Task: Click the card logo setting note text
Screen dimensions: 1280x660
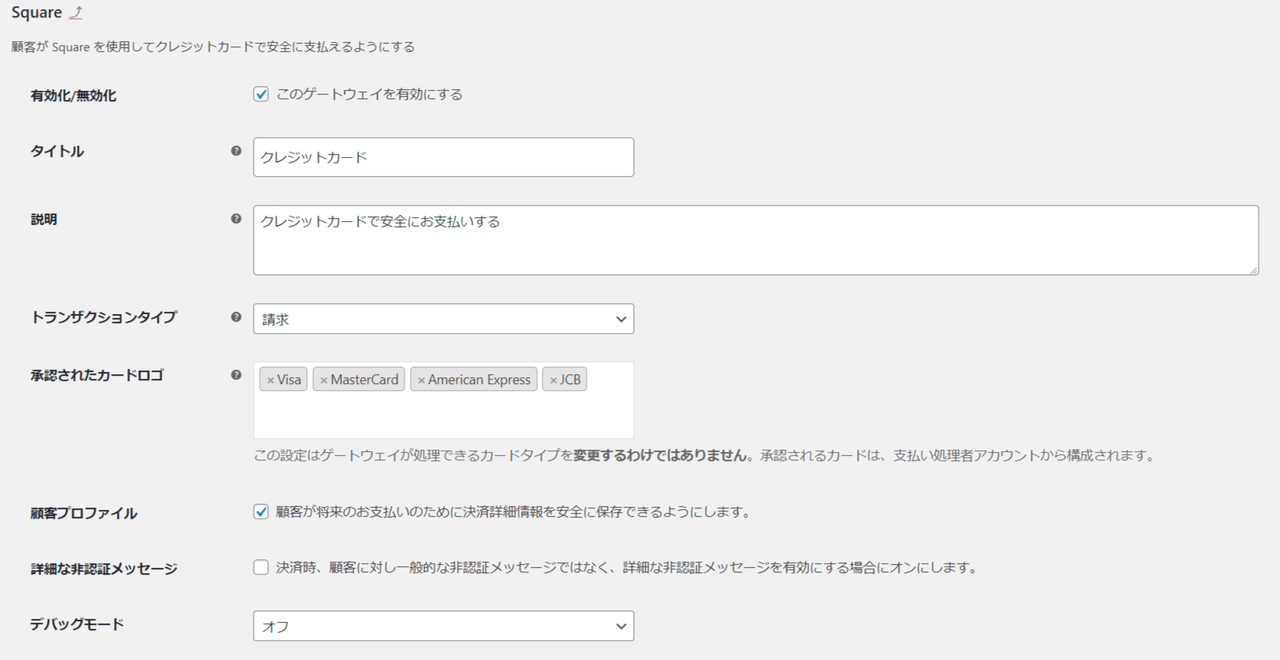Action: pyautogui.click(x=704, y=455)
